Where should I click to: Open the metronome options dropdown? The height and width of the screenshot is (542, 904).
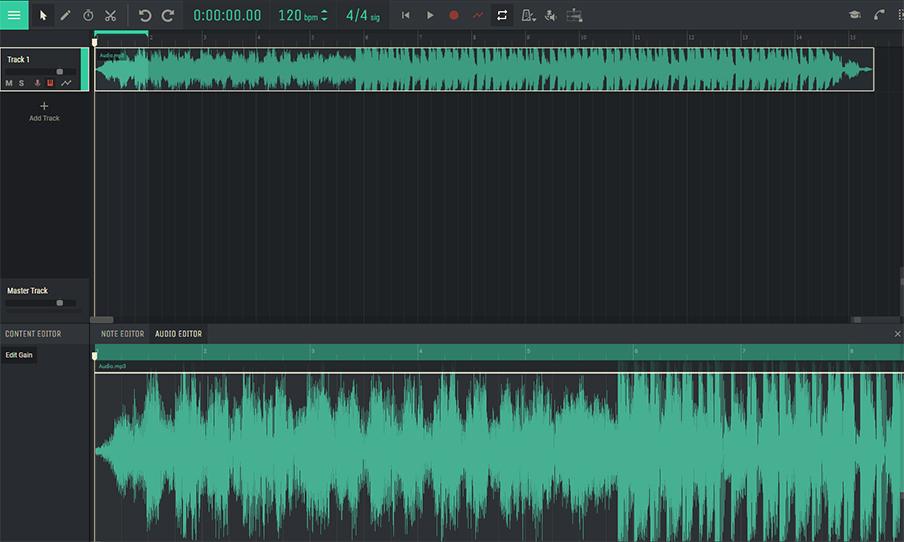528,16
